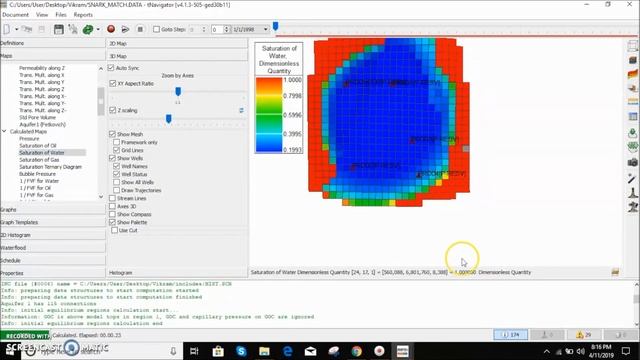Image resolution: width=640 pixels, height=360 pixels.
Task: Click the green reload model icon
Action: coord(88,29)
